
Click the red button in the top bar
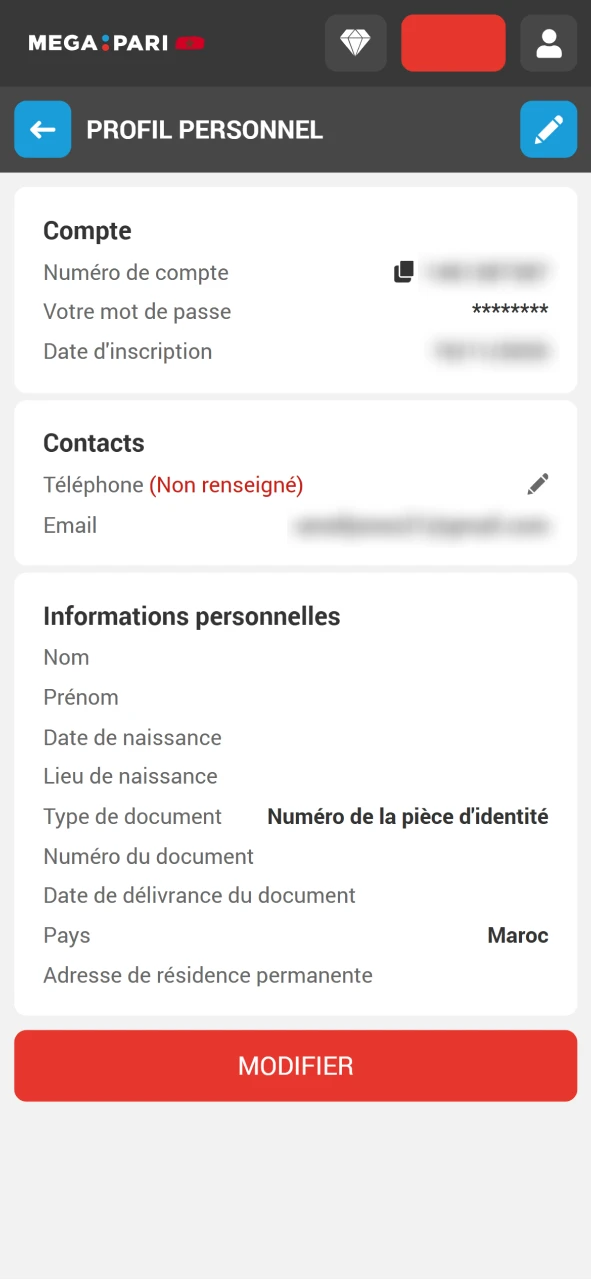pos(453,43)
